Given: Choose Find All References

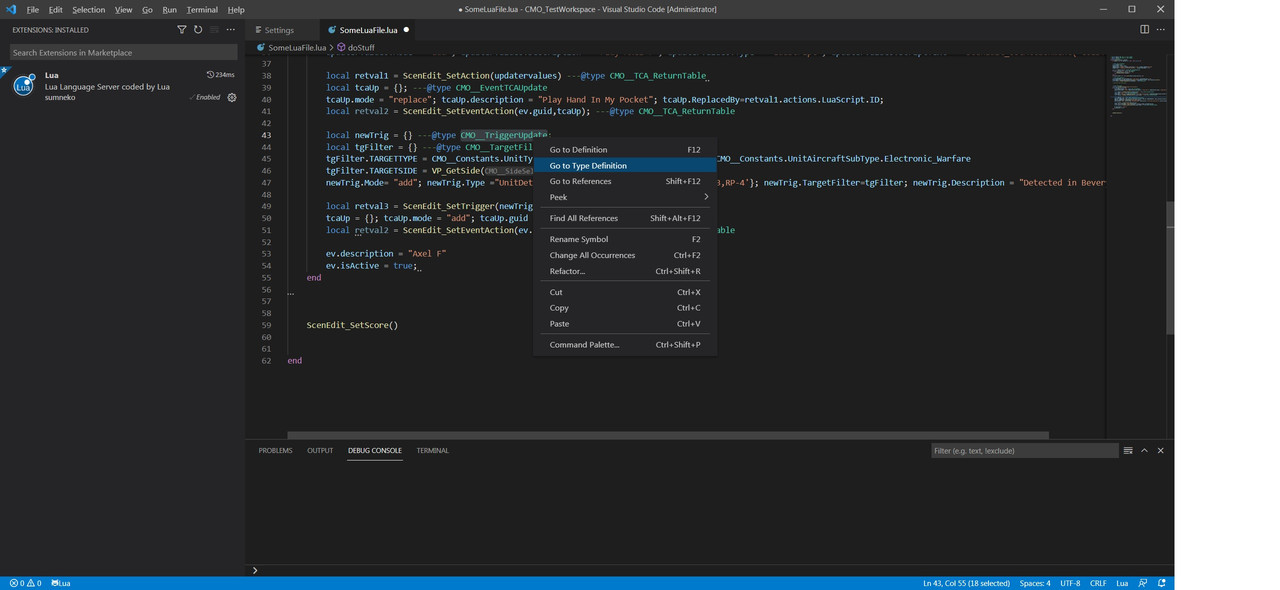Looking at the screenshot, I should (x=625, y=218).
